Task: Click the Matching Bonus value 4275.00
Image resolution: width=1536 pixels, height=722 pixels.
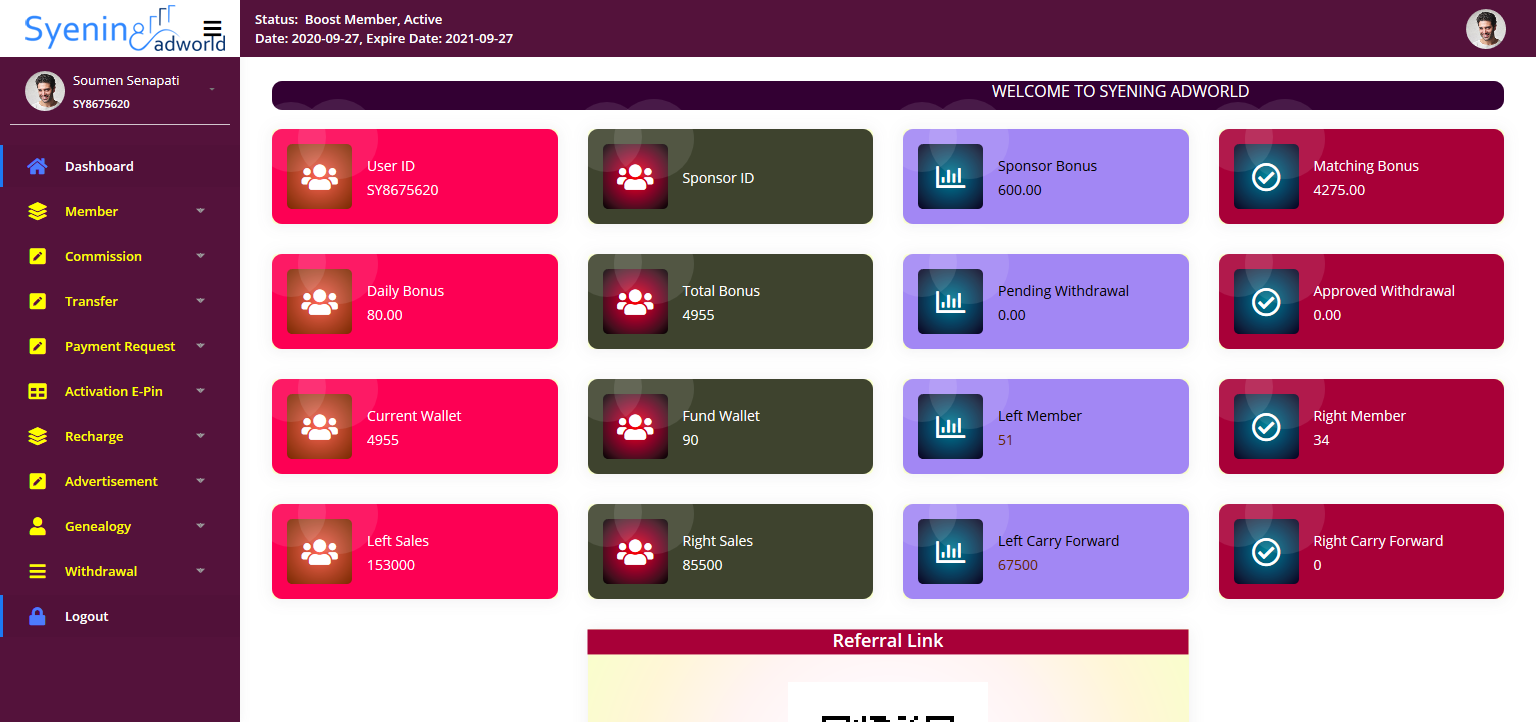Action: click(1339, 190)
